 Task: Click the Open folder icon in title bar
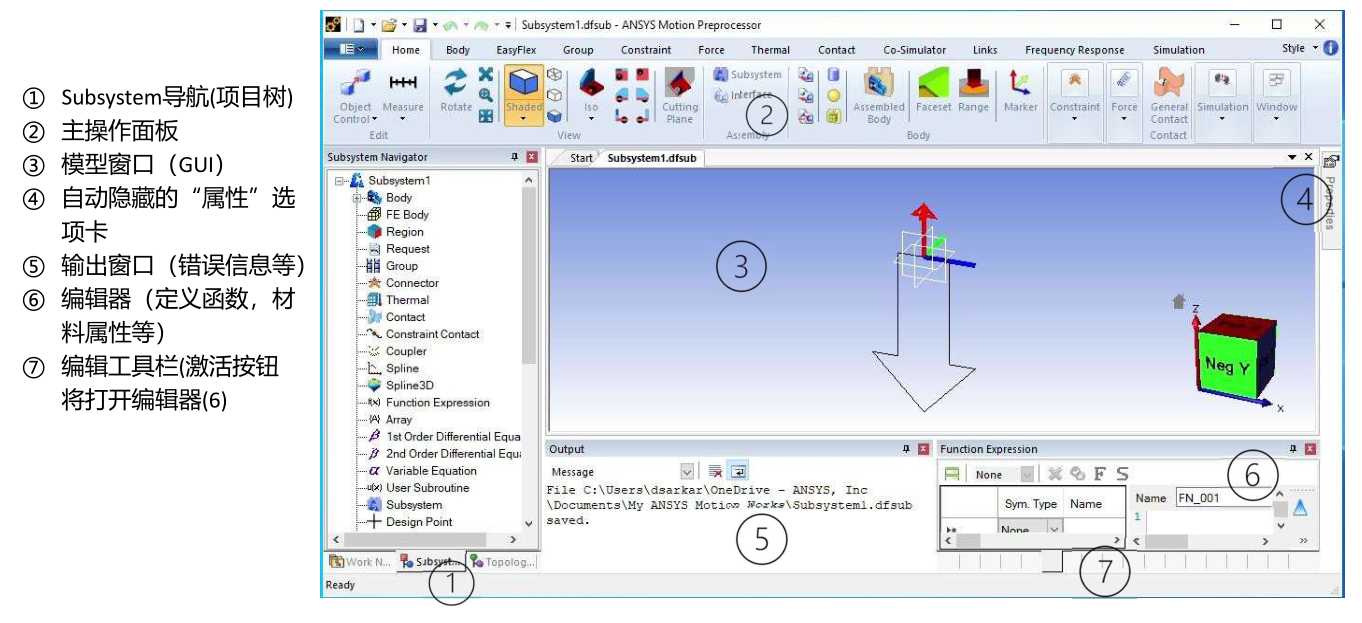click(x=387, y=24)
